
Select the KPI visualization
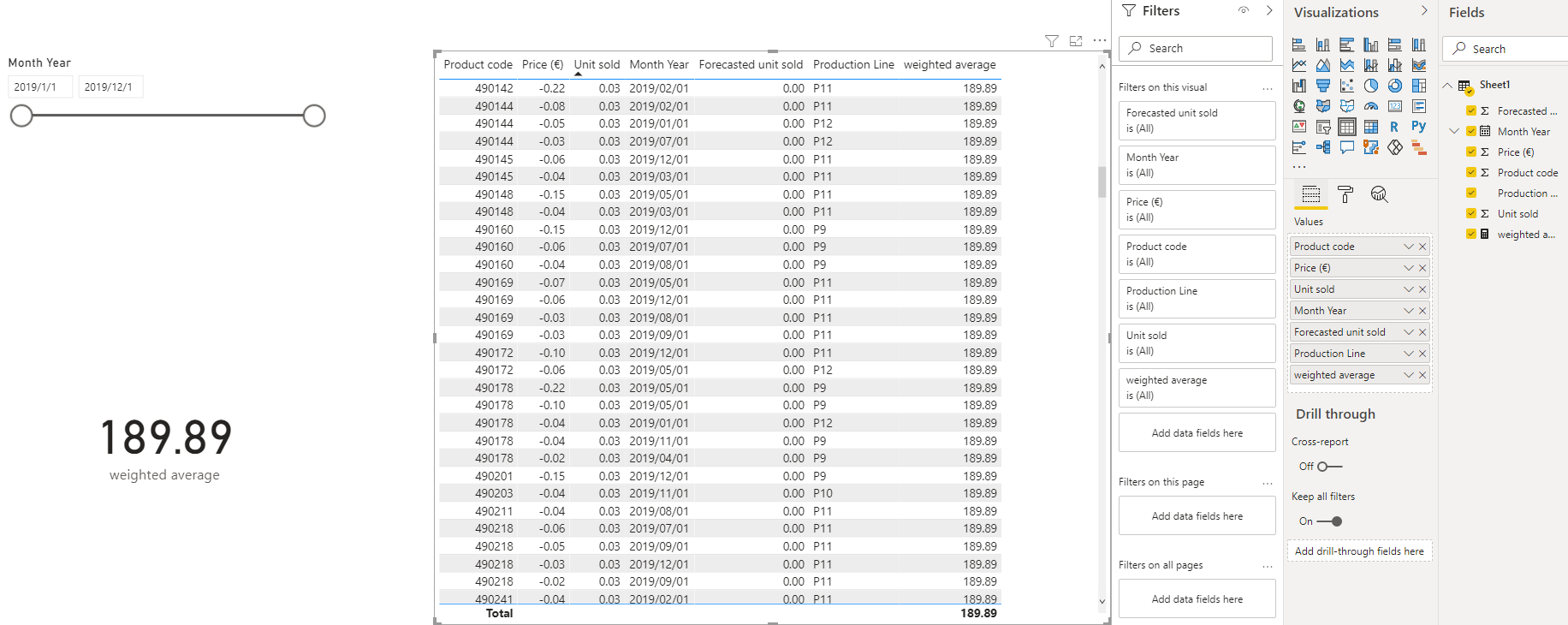1299,127
